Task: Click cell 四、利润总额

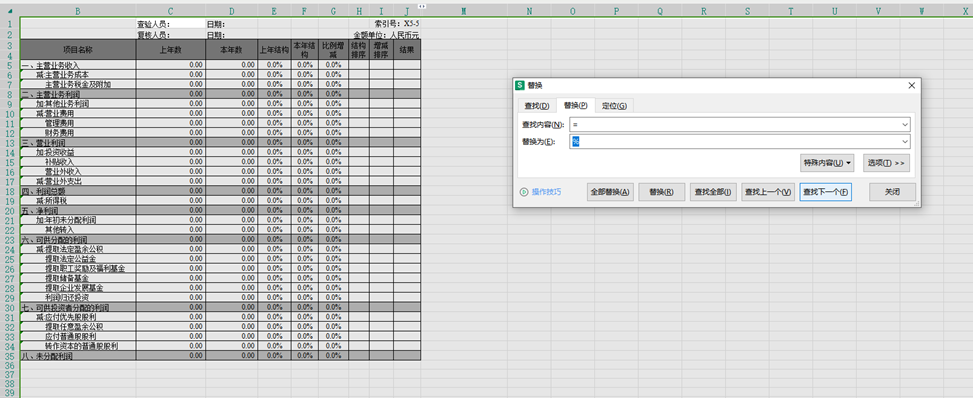Action: tap(78, 191)
